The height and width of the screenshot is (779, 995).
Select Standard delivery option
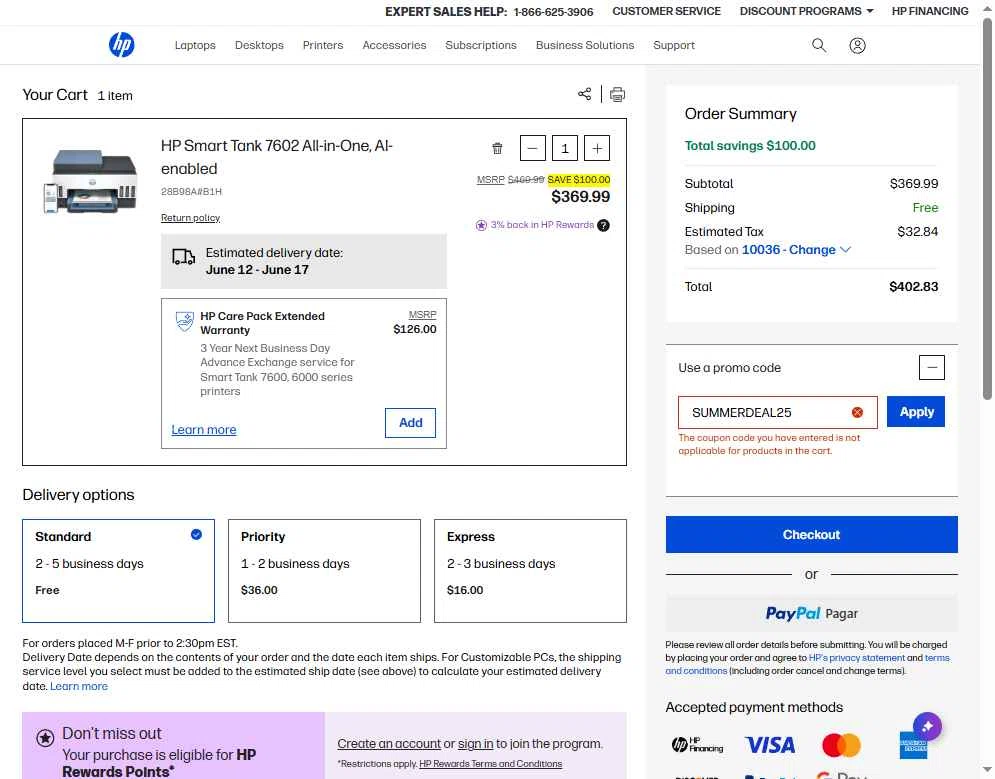click(x=119, y=571)
